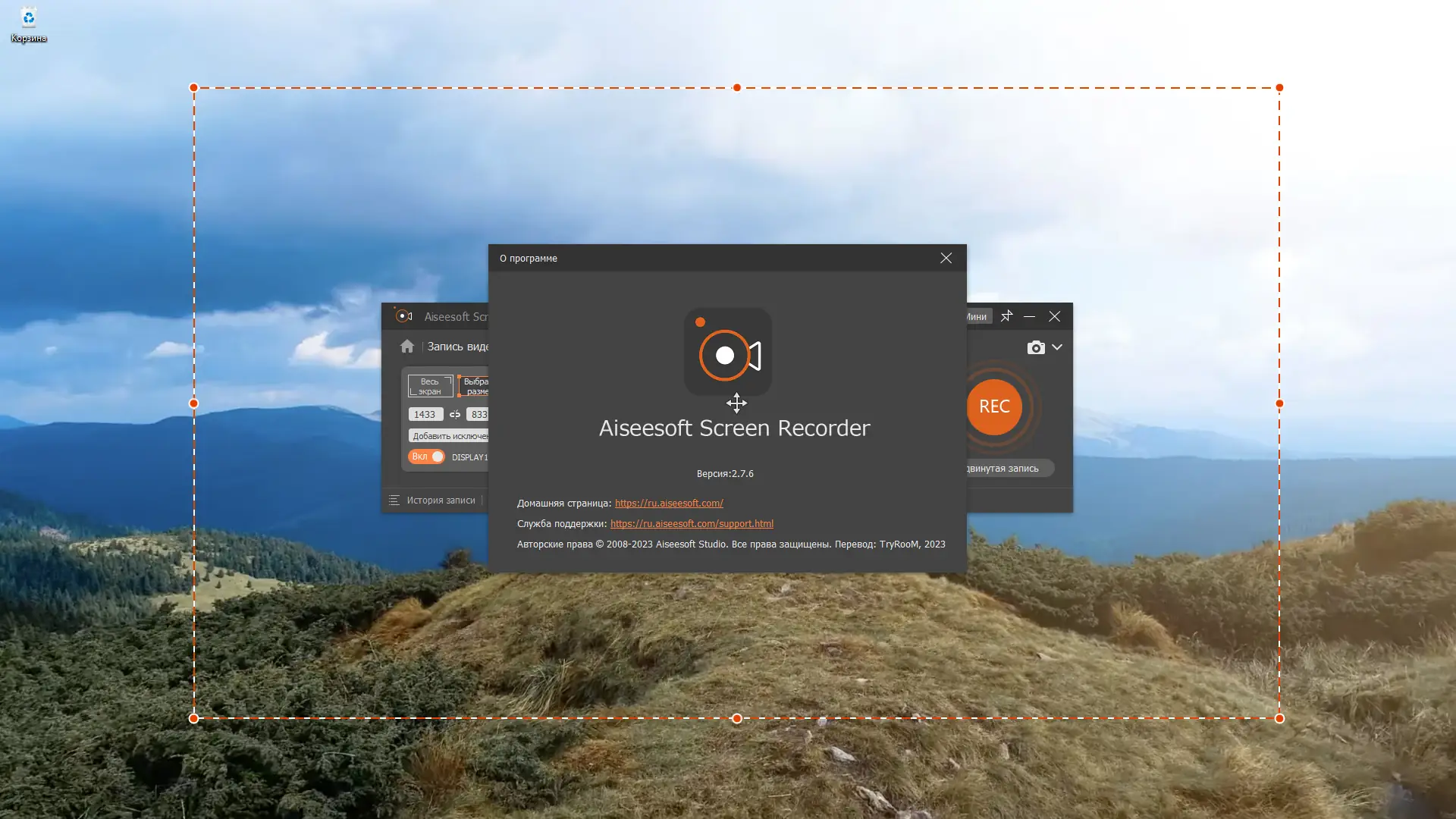Image resolution: width=1456 pixels, height=819 pixels.
Task: Click the pin icon to keep panel on top
Action: [1007, 316]
